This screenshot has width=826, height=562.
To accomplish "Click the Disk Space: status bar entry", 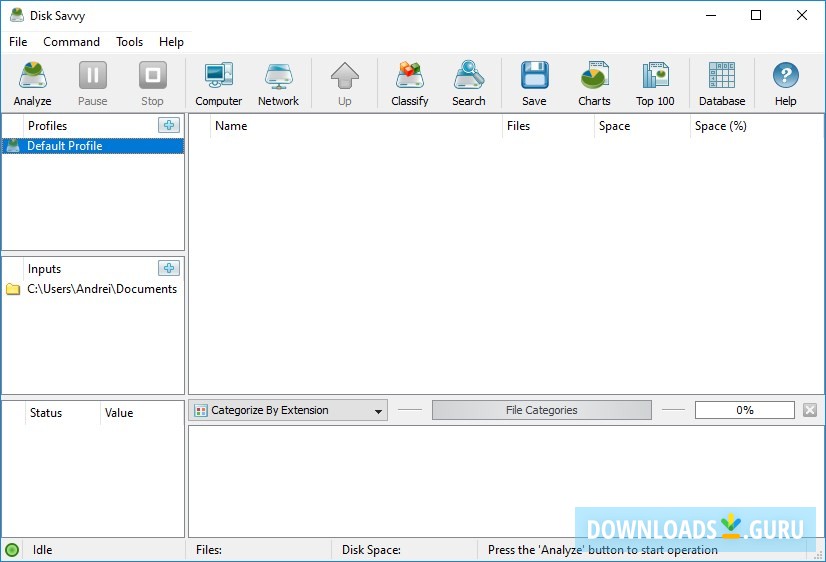I will pos(371,550).
